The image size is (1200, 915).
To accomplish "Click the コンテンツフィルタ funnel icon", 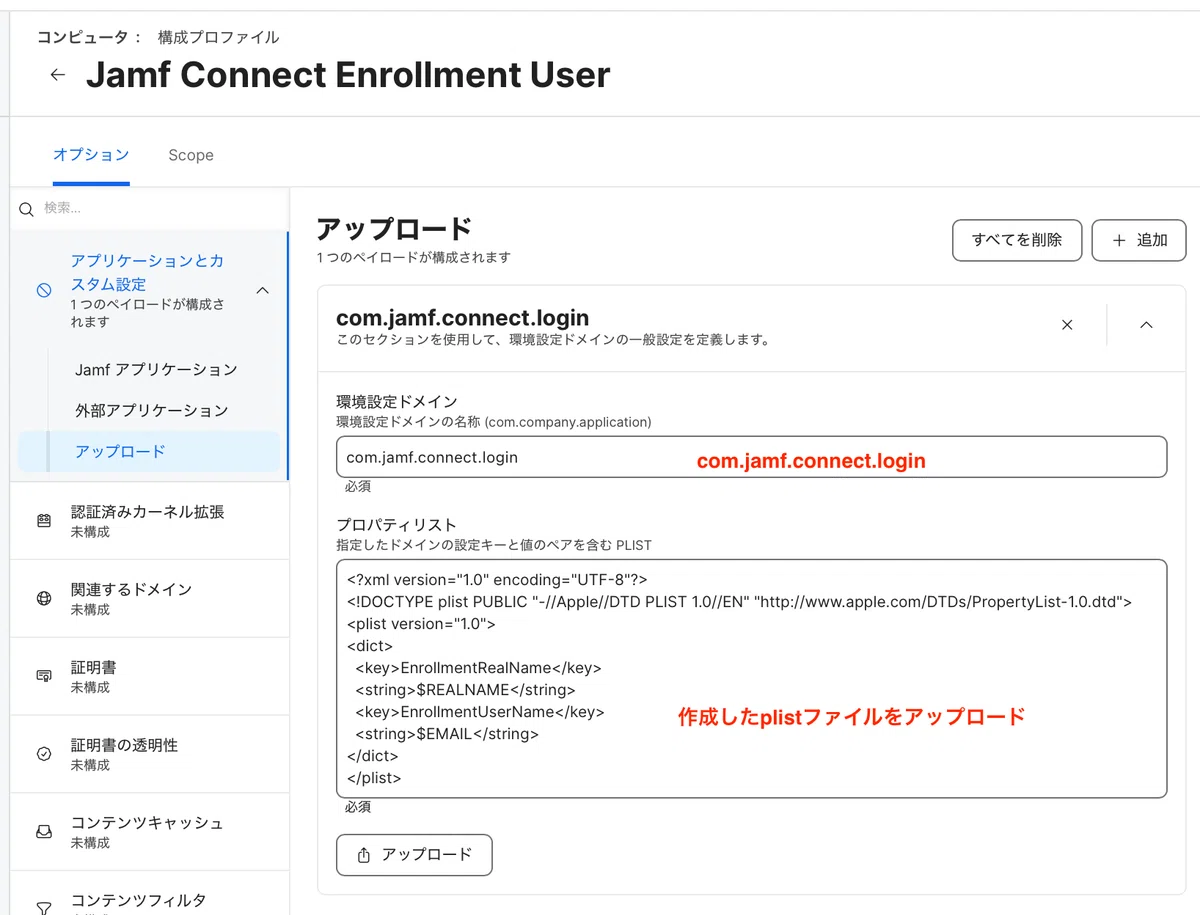I will click(44, 908).
